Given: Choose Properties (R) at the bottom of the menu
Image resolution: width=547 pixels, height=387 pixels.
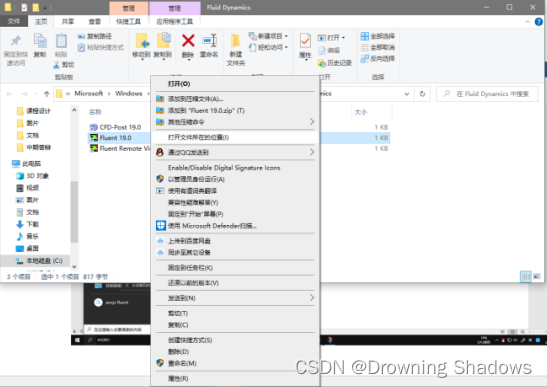Looking at the screenshot, I should [235, 378].
